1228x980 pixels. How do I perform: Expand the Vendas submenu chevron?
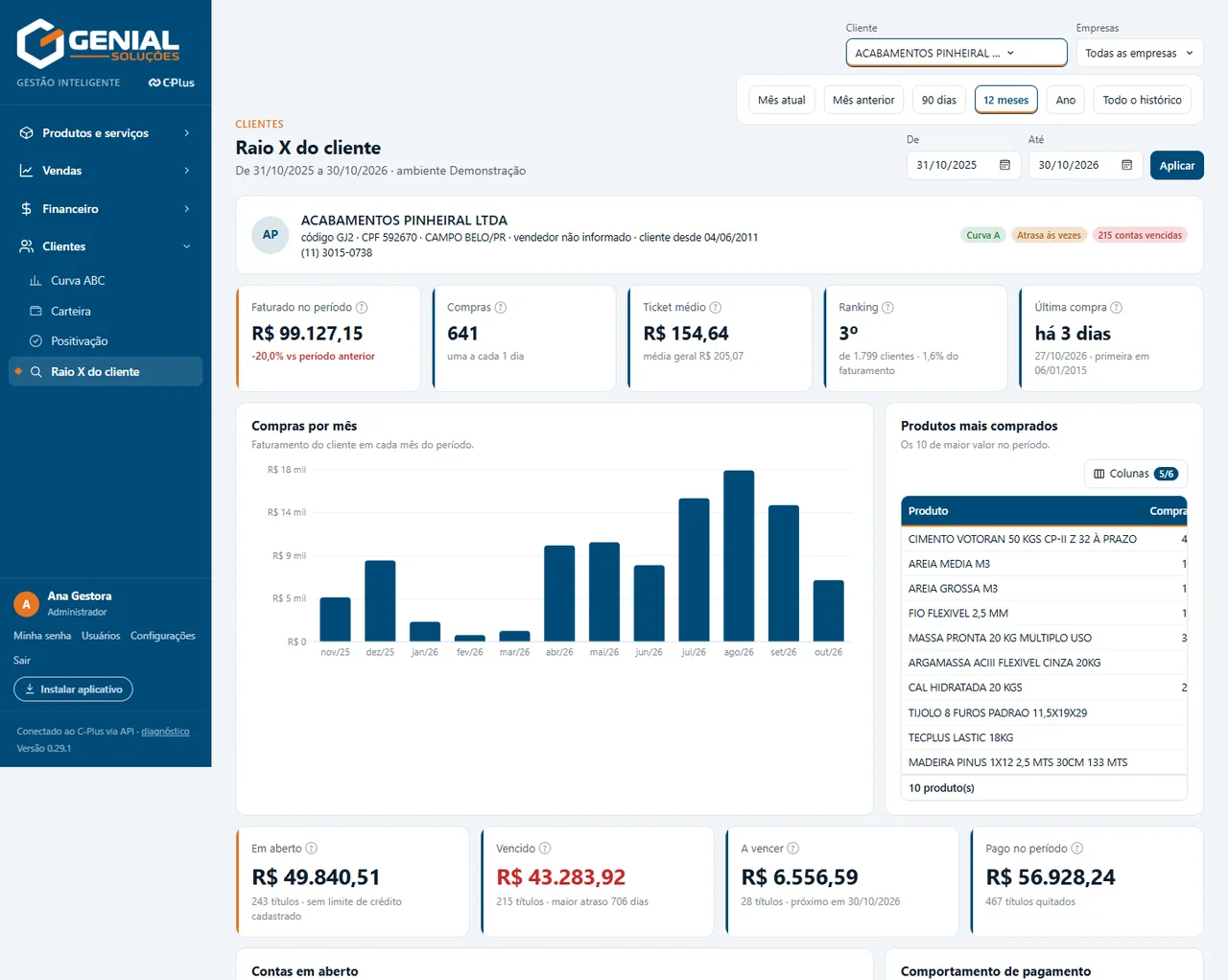pos(187,171)
